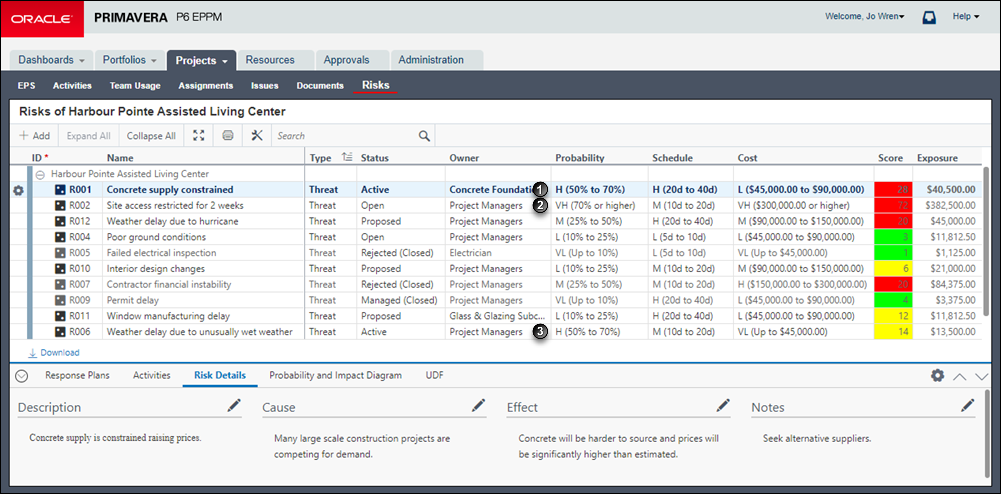Screen dimensions: 1001x494
Task: Open the inbox tray icon in header
Action: pyautogui.click(x=930, y=17)
